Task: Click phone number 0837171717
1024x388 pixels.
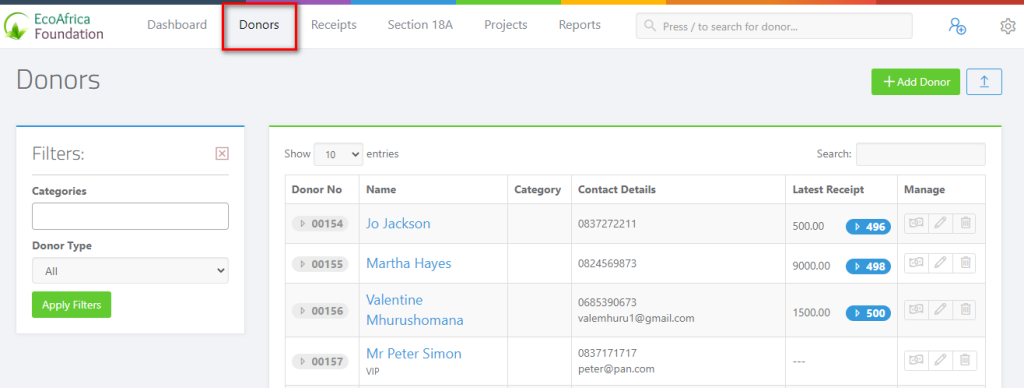Action: click(607, 353)
